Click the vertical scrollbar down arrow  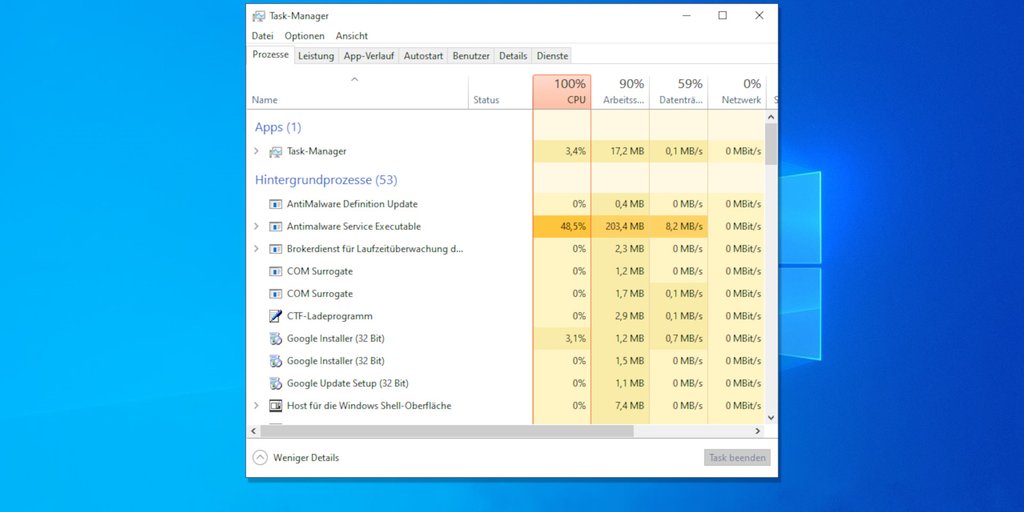[771, 416]
